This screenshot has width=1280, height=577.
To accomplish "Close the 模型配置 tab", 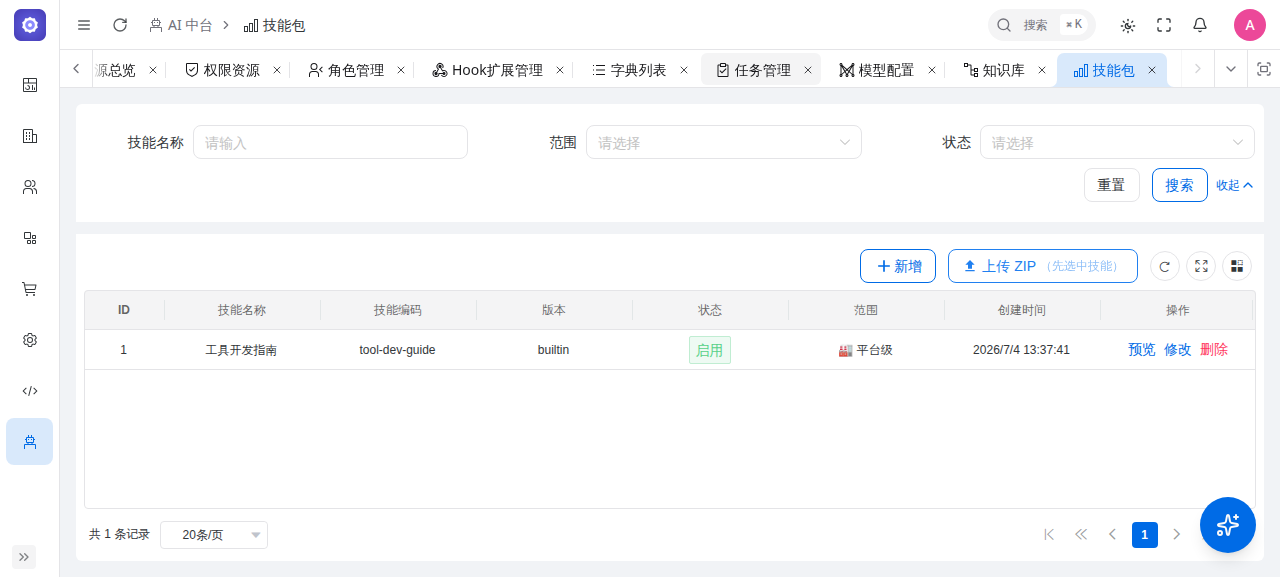I will [932, 70].
